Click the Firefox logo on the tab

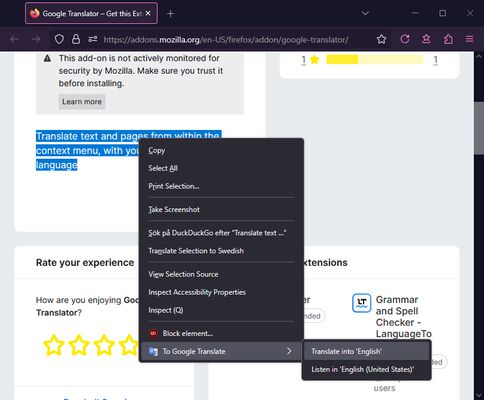coord(35,13)
